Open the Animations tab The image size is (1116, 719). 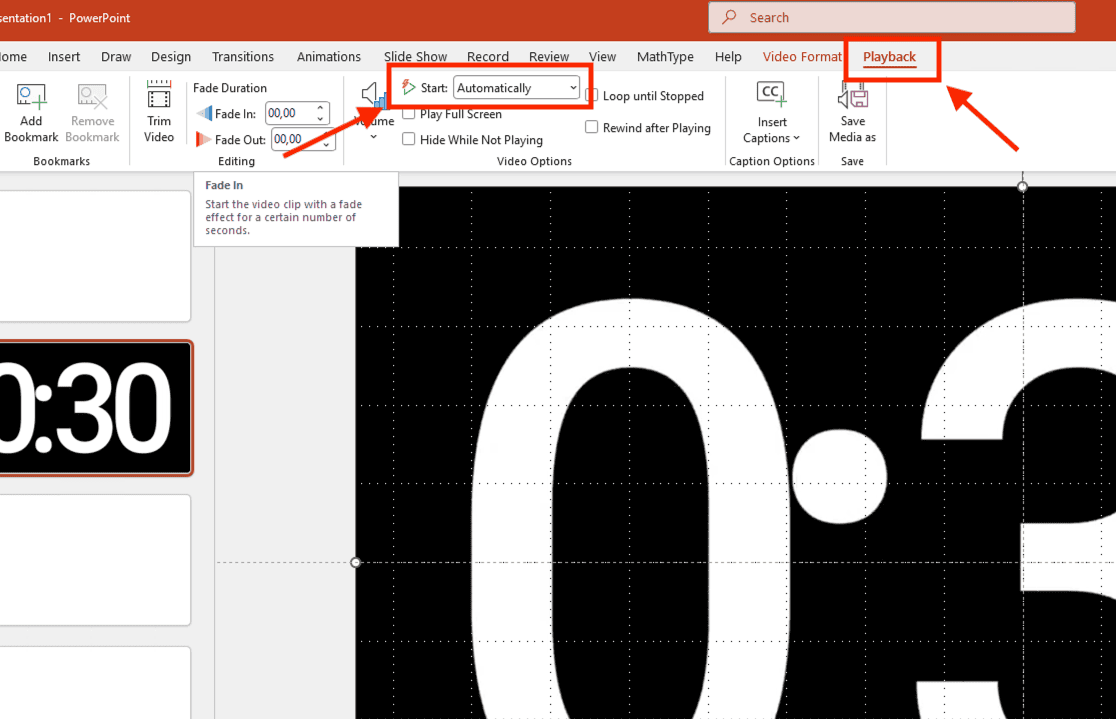(x=329, y=57)
